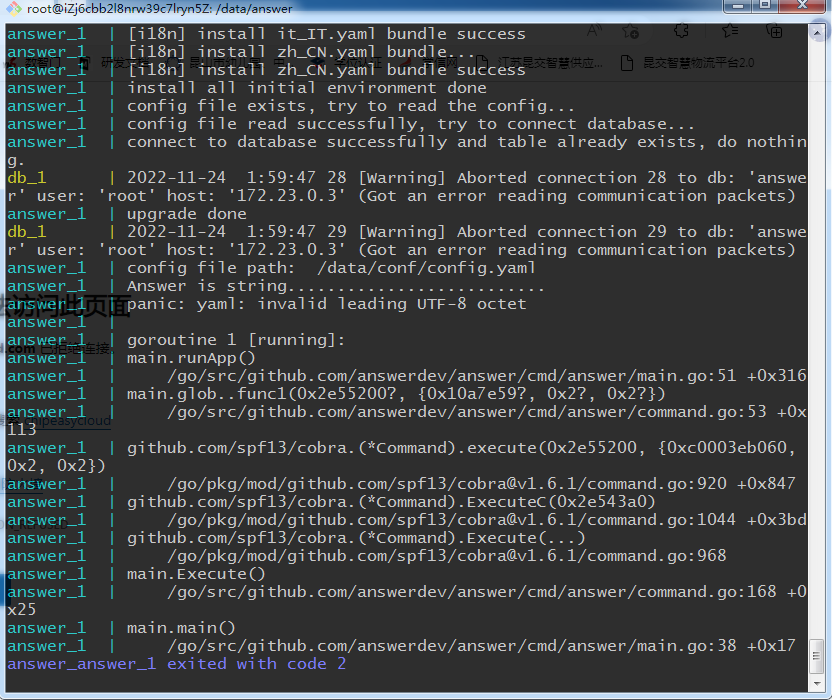Screen dimensions: 832x700
Task: Click the faint favorites star-plus icon behind terminal
Action: (631, 32)
